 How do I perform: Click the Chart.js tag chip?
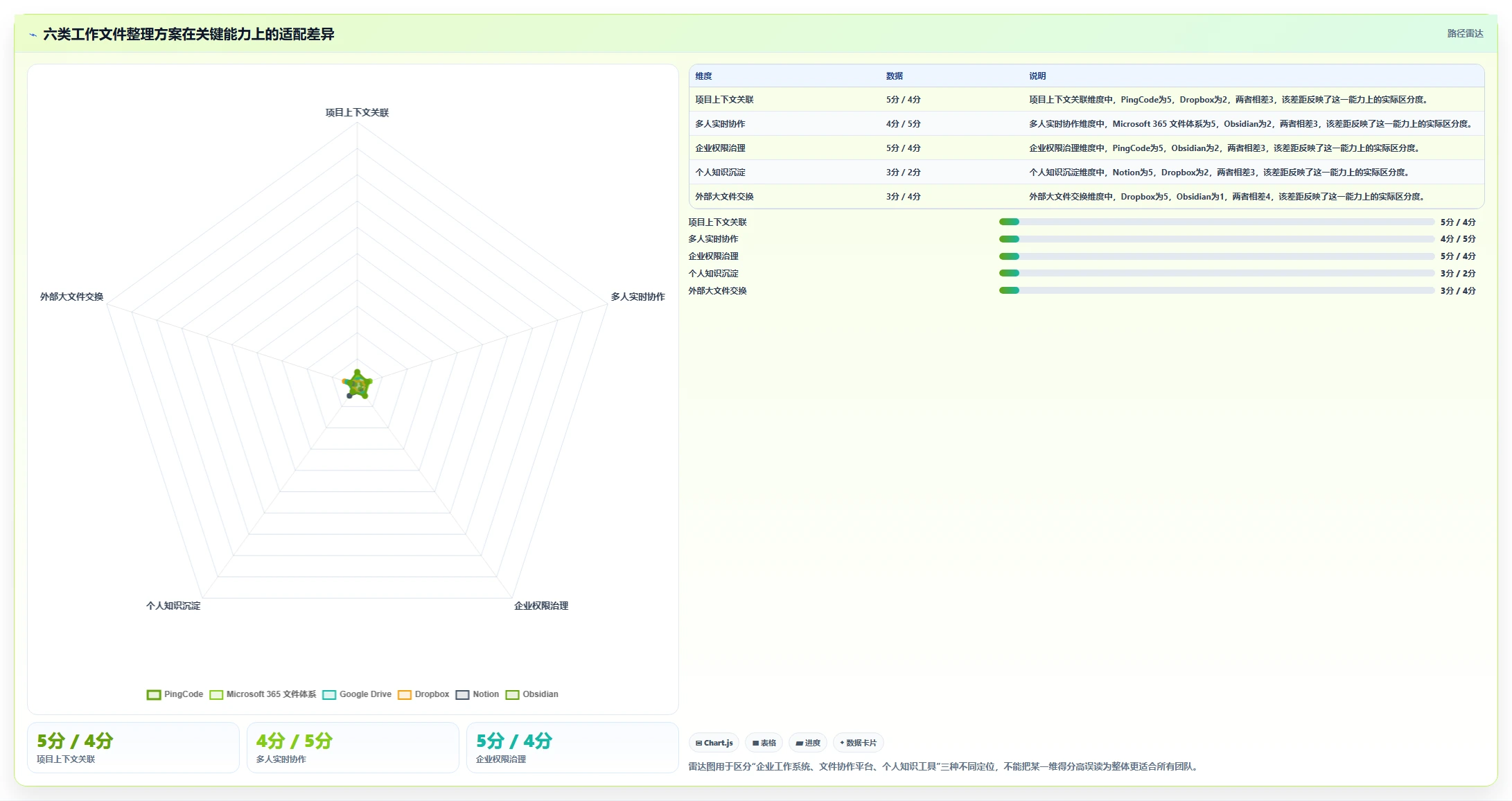[714, 743]
